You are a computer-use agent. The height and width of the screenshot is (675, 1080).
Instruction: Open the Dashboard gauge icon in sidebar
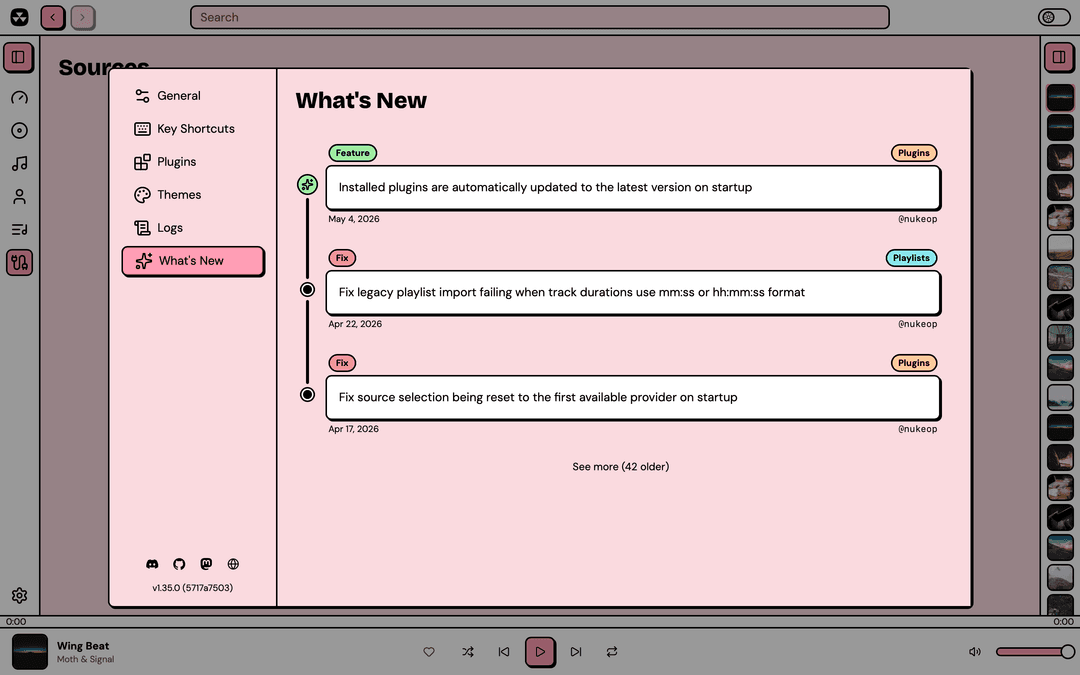tap(19, 98)
